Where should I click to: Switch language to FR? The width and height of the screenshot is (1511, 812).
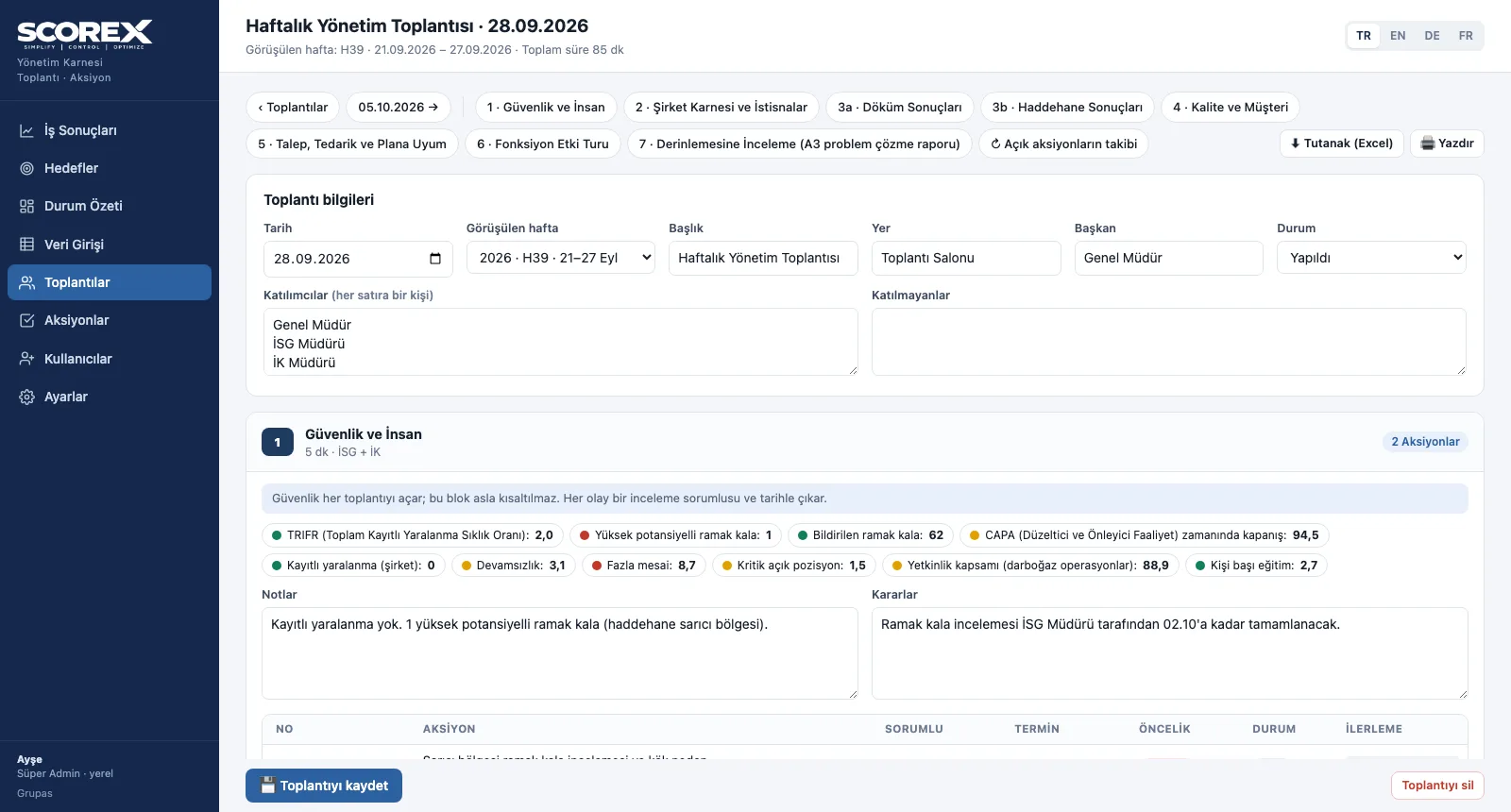(x=1466, y=36)
